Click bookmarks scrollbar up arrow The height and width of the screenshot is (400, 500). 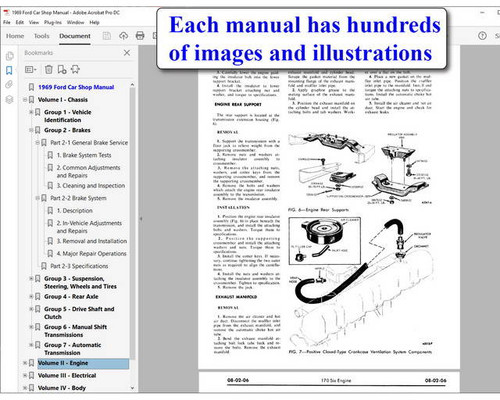point(132,85)
